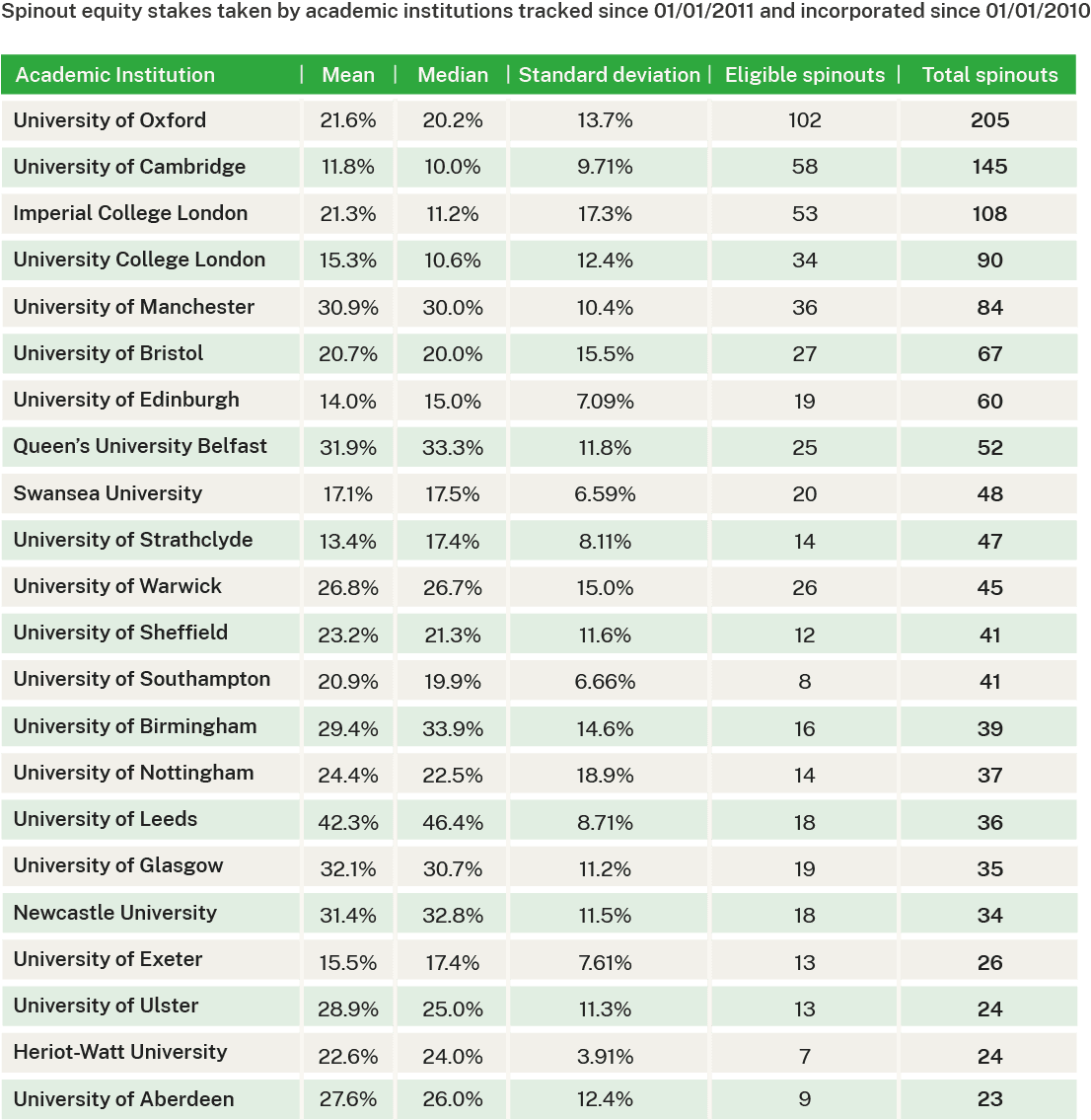1091x1120 pixels.
Task: Select the Mean column header
Action: pyautogui.click(x=348, y=75)
